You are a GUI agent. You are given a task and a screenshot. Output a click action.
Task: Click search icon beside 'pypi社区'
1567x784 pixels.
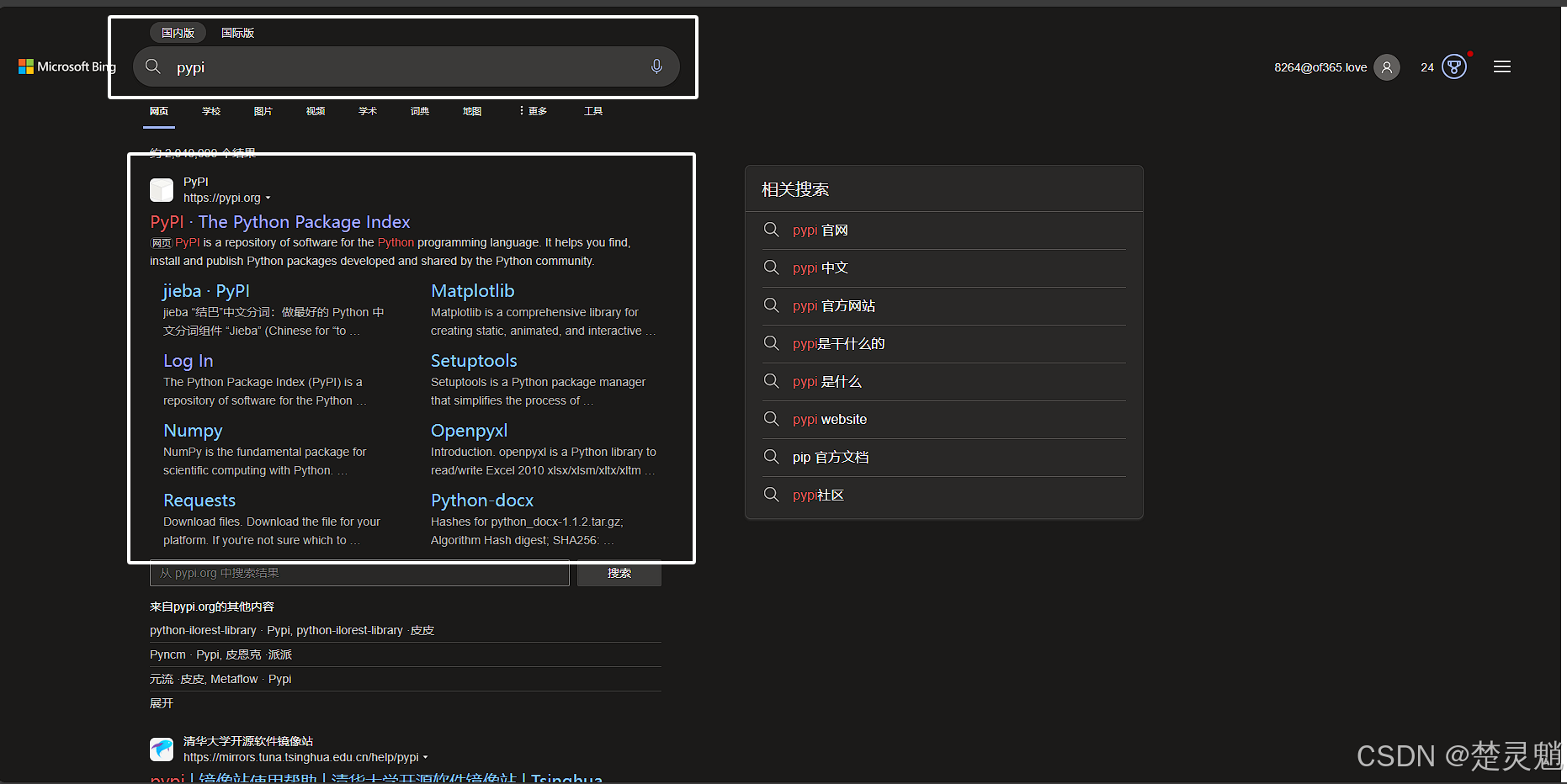click(x=771, y=495)
